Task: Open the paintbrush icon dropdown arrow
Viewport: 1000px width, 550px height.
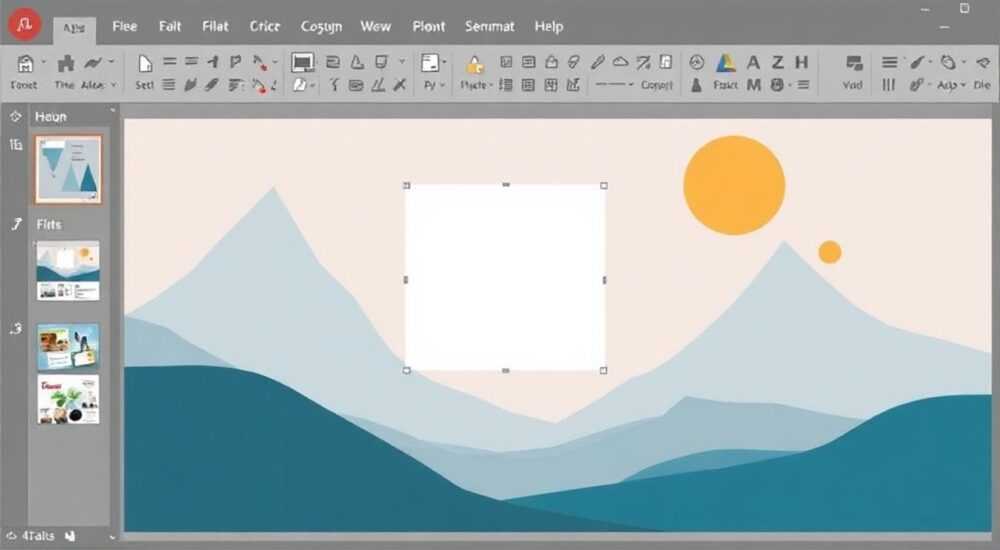Action: [930, 62]
